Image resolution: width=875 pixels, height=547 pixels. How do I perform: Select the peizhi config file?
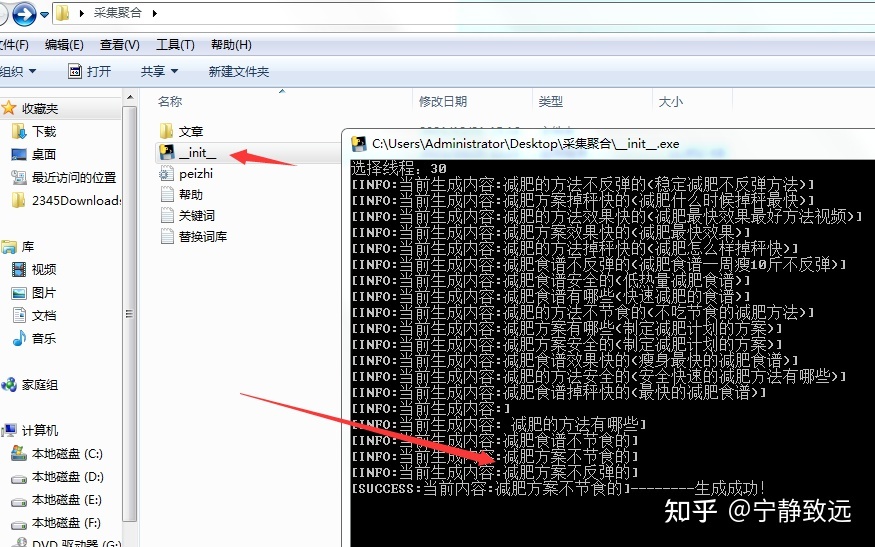[186, 174]
